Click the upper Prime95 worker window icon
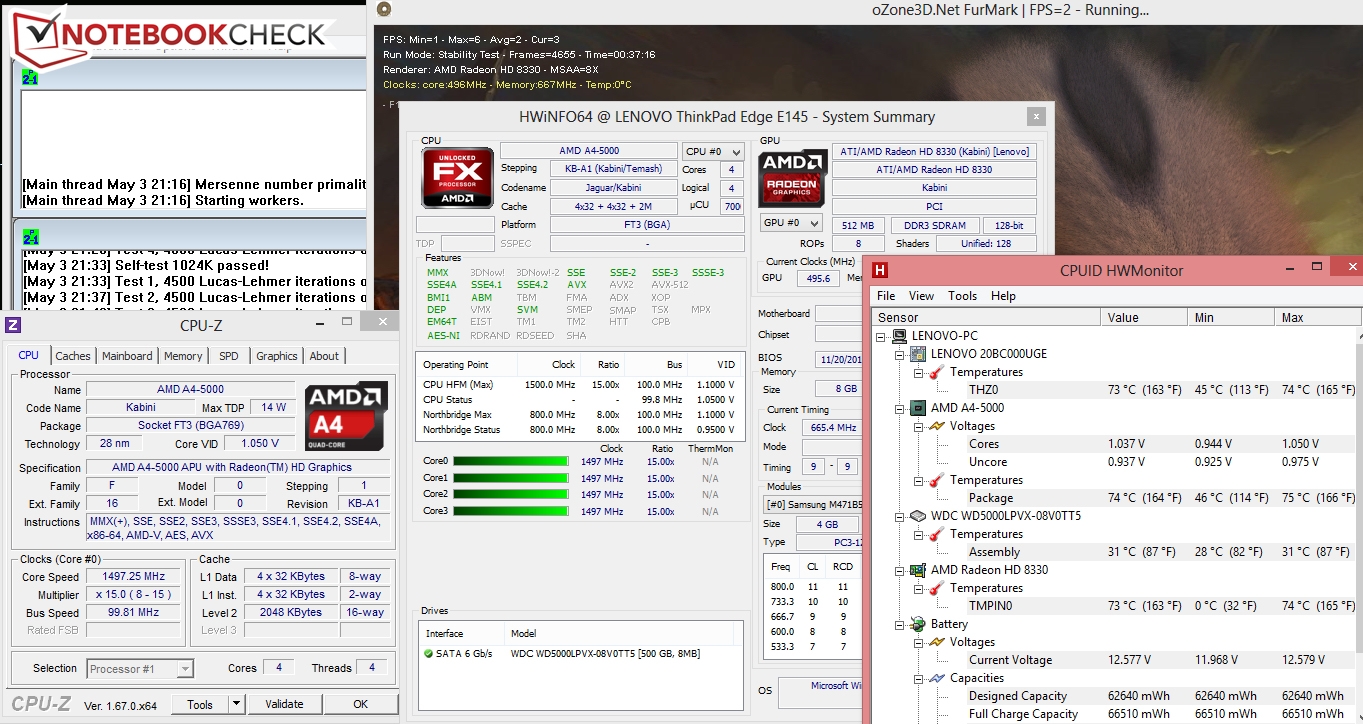The width and height of the screenshot is (1363, 724). (x=30, y=77)
